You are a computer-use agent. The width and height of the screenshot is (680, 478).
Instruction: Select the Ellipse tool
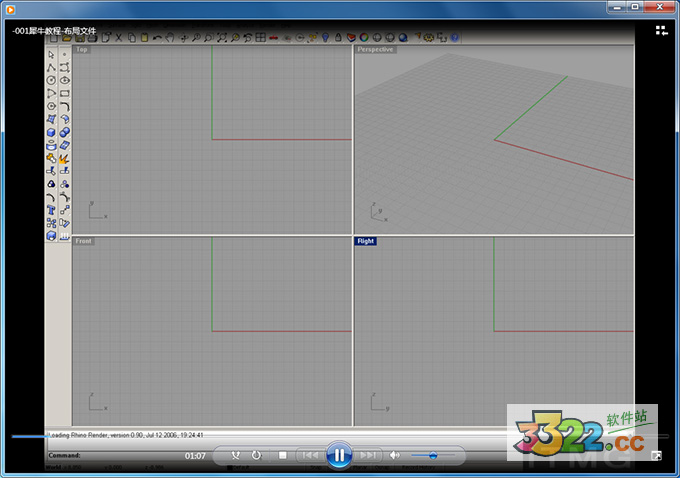[x=65, y=81]
